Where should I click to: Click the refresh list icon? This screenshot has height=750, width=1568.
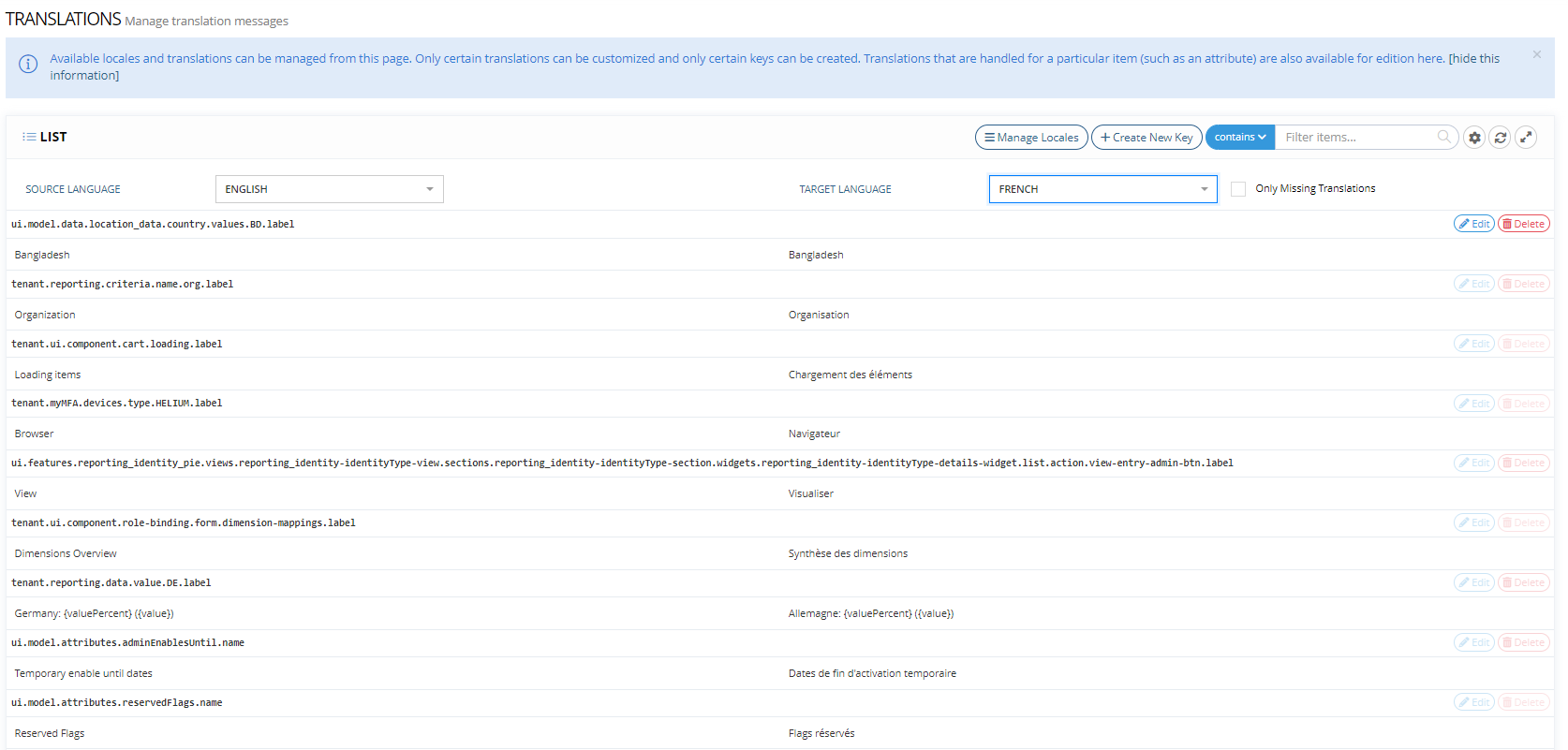[1500, 138]
